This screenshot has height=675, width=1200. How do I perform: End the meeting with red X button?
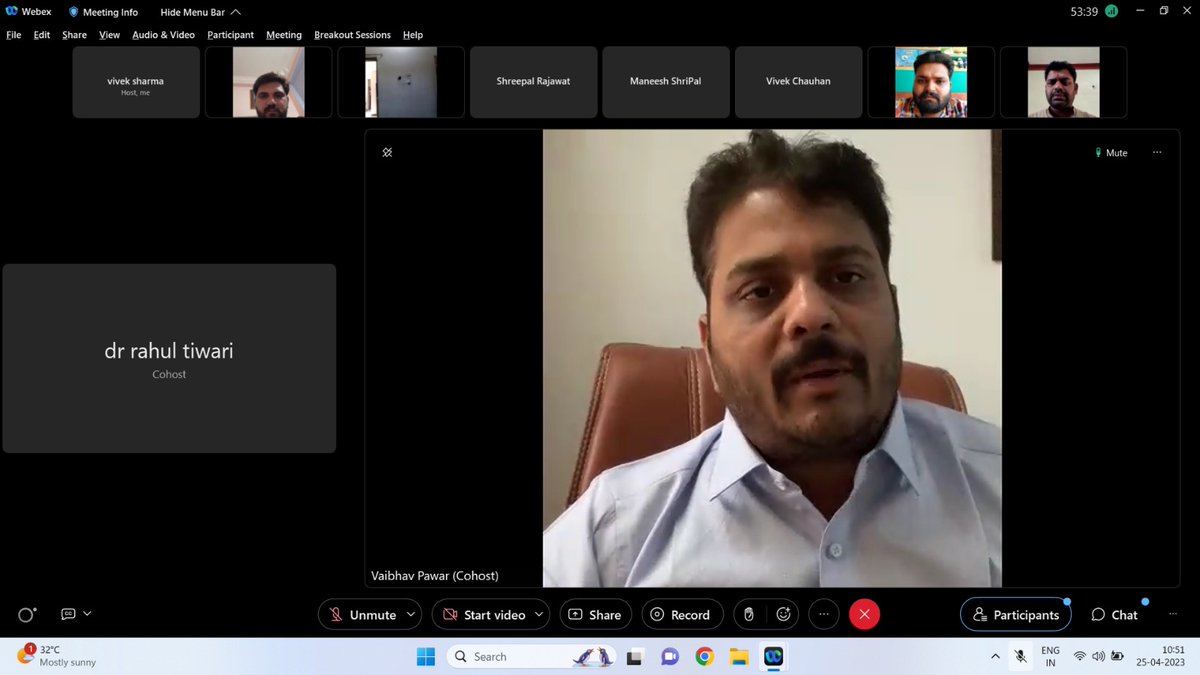[x=864, y=615]
